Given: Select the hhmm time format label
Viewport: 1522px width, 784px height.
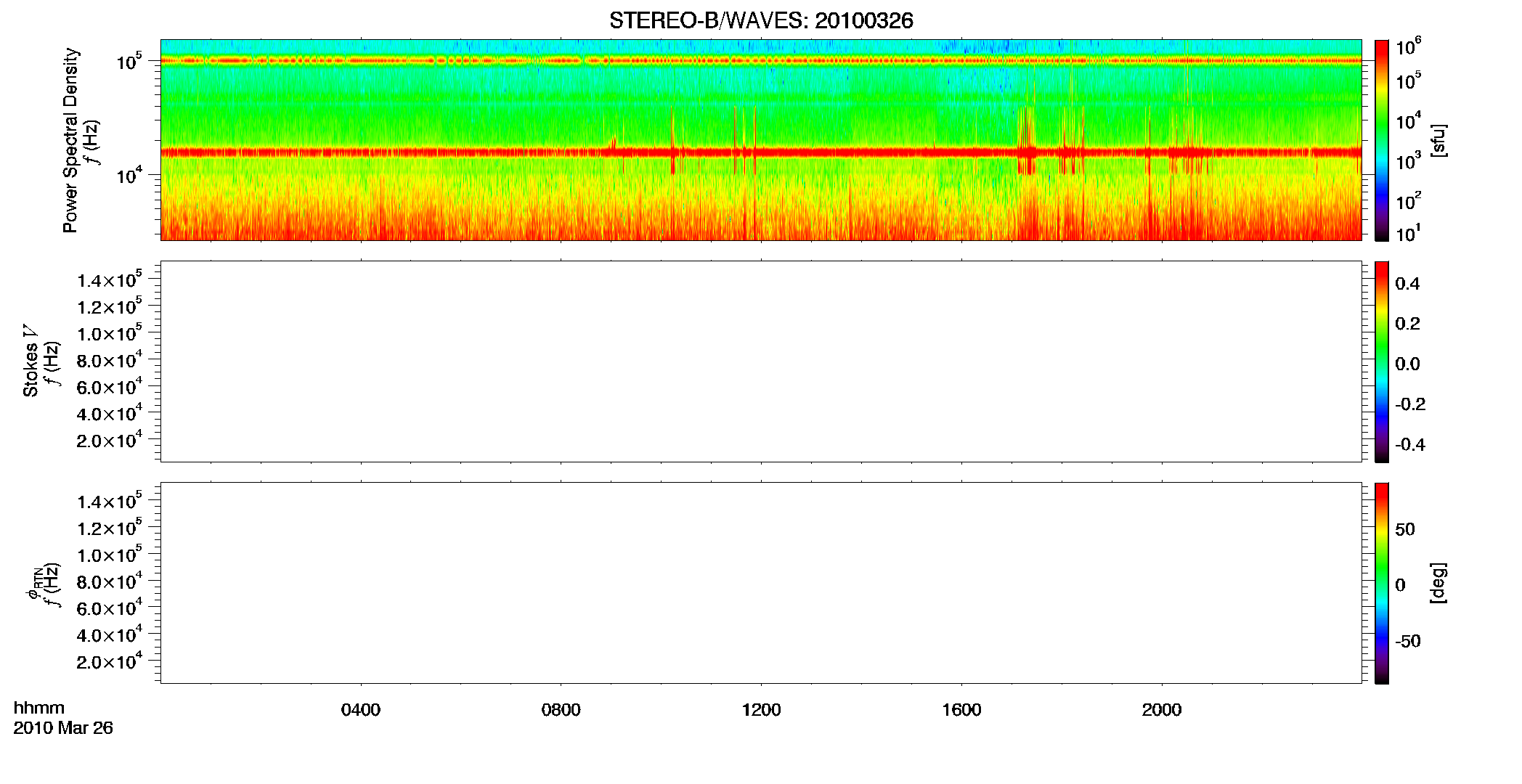Looking at the screenshot, I should pos(39,709).
